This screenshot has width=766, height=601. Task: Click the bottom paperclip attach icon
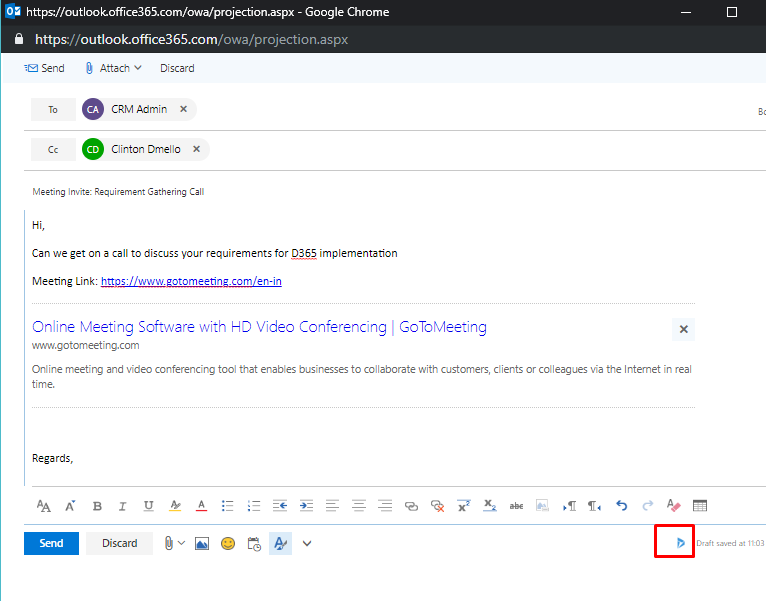click(169, 543)
